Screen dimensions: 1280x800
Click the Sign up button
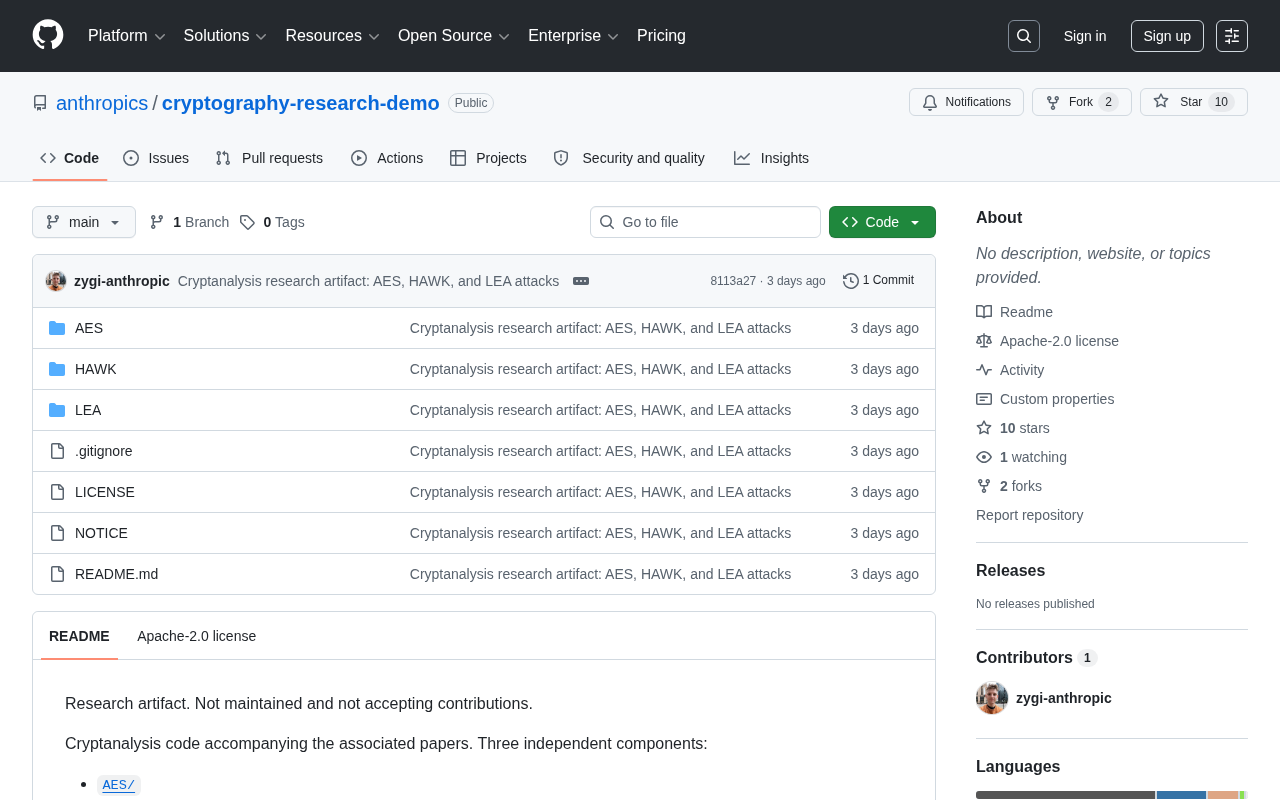pyautogui.click(x=1167, y=36)
